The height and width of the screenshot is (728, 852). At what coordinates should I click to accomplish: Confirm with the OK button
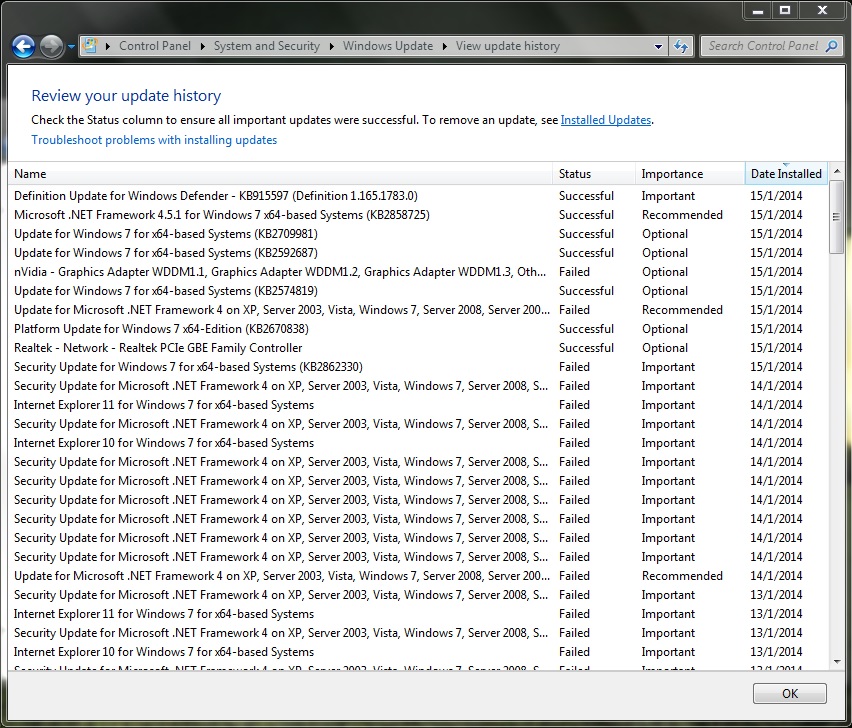coord(790,694)
